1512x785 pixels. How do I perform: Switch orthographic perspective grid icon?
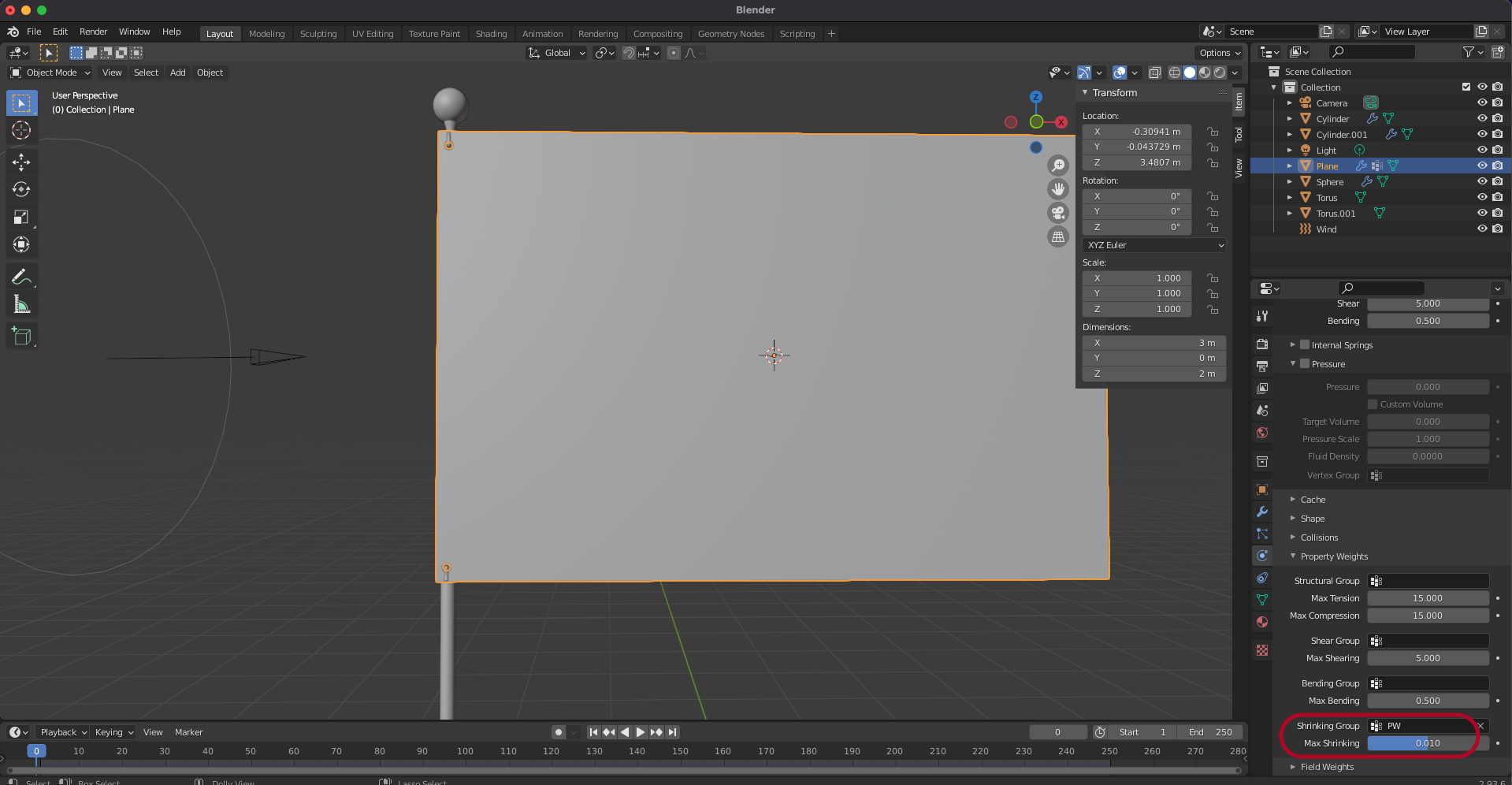point(1058,236)
